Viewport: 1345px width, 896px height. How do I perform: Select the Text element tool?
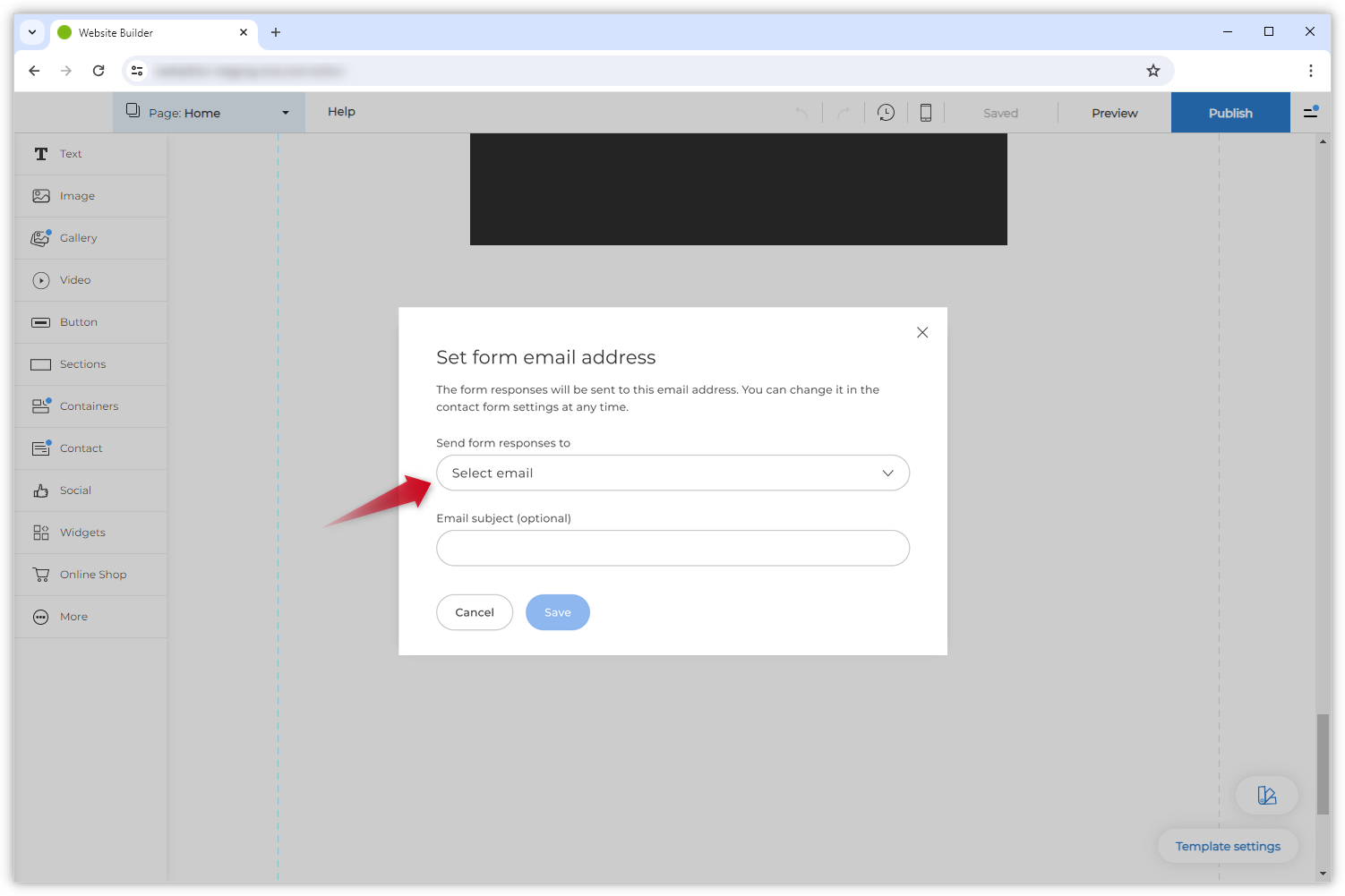point(71,153)
